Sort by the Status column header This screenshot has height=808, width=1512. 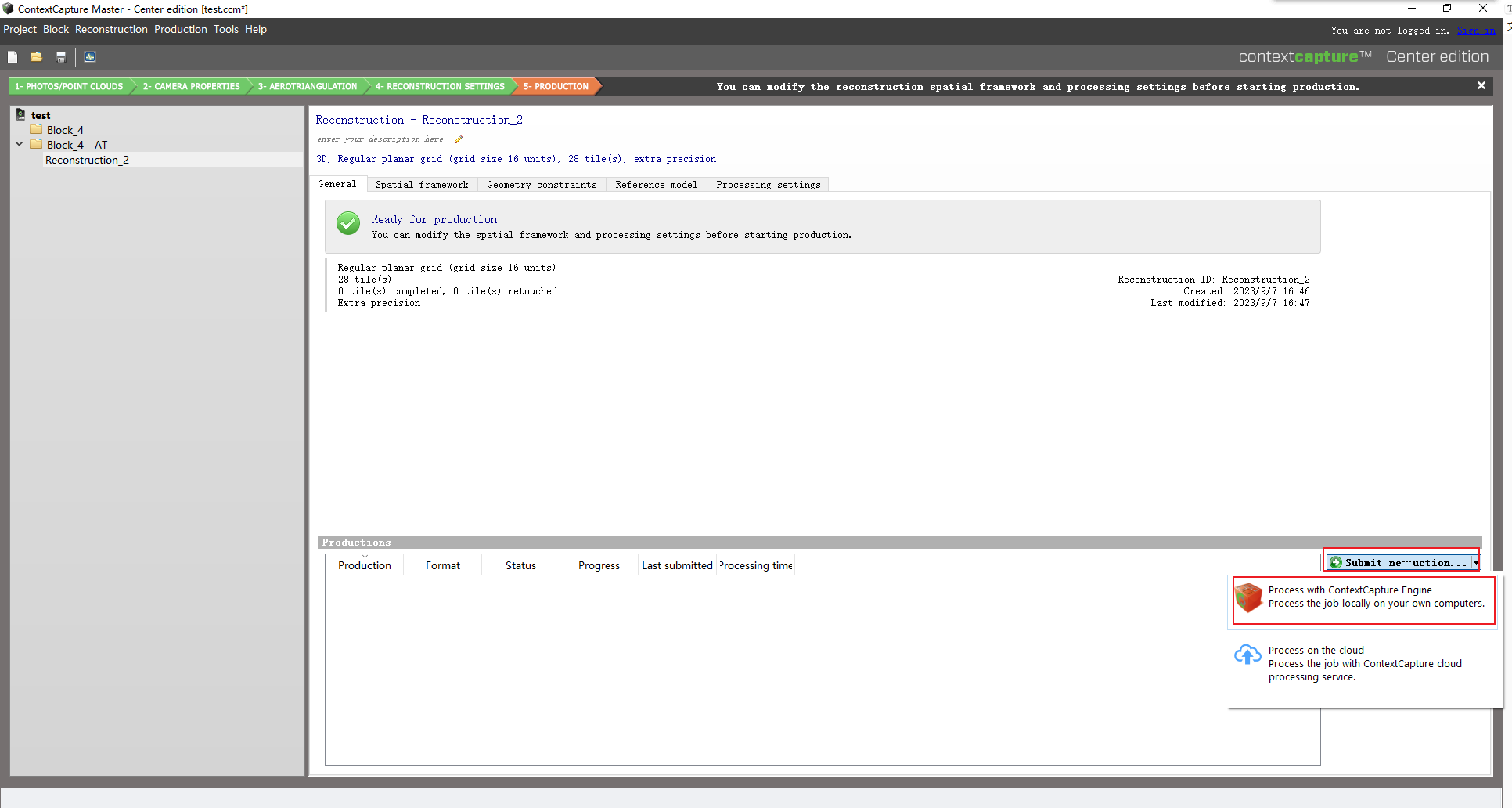521,565
